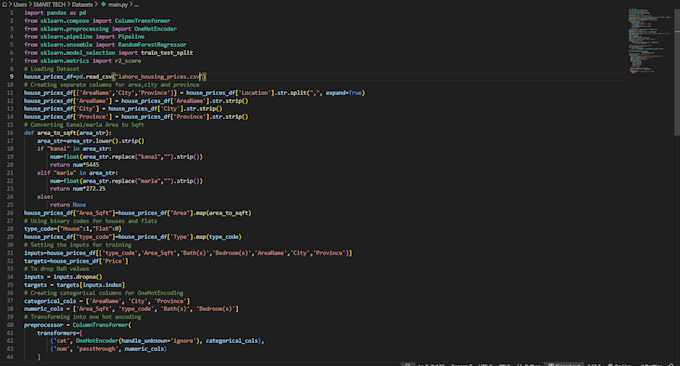Open the SMART TECH breadcrumb folder
The width and height of the screenshot is (680, 366).
(49, 4)
